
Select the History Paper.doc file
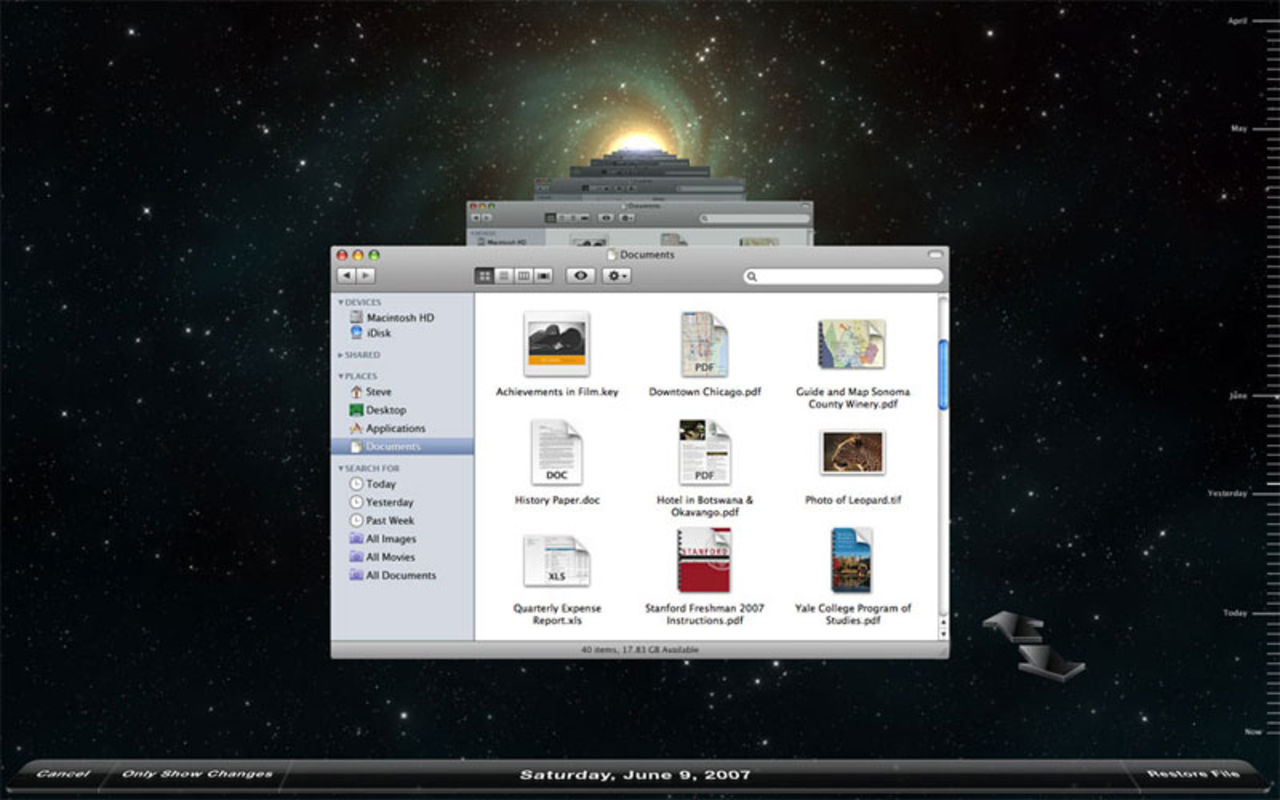click(x=556, y=453)
